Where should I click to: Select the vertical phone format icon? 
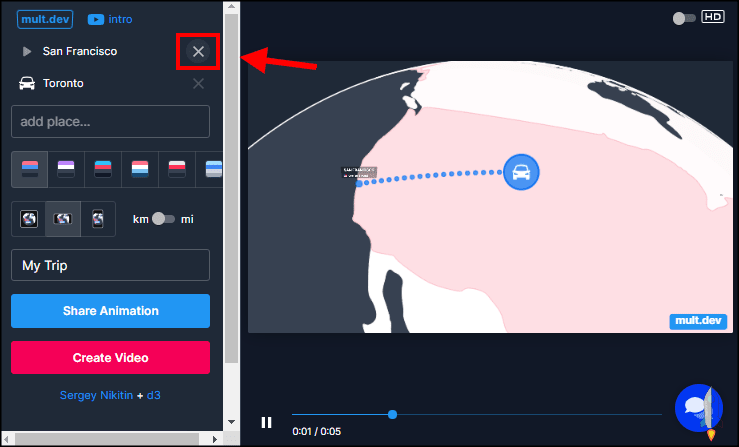(98, 219)
